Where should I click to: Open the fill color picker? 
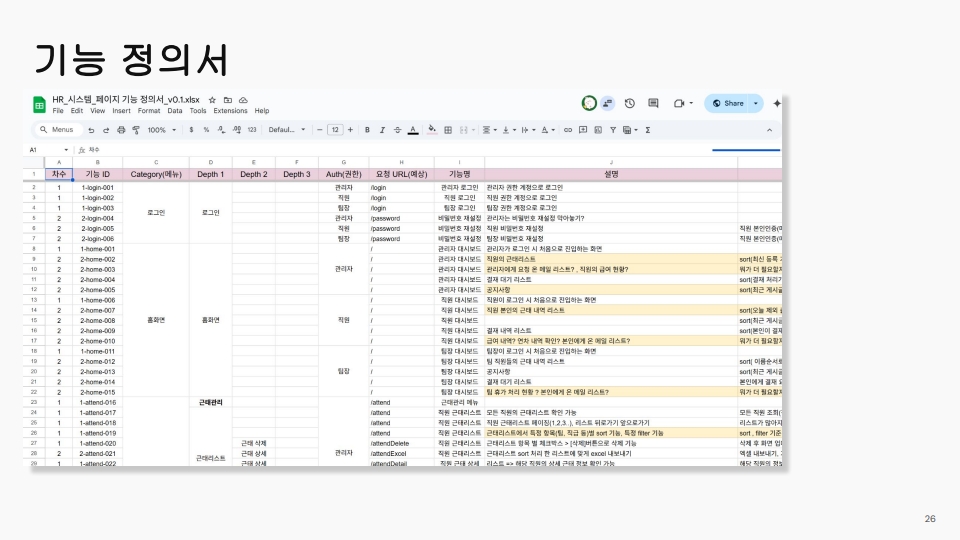coord(432,130)
